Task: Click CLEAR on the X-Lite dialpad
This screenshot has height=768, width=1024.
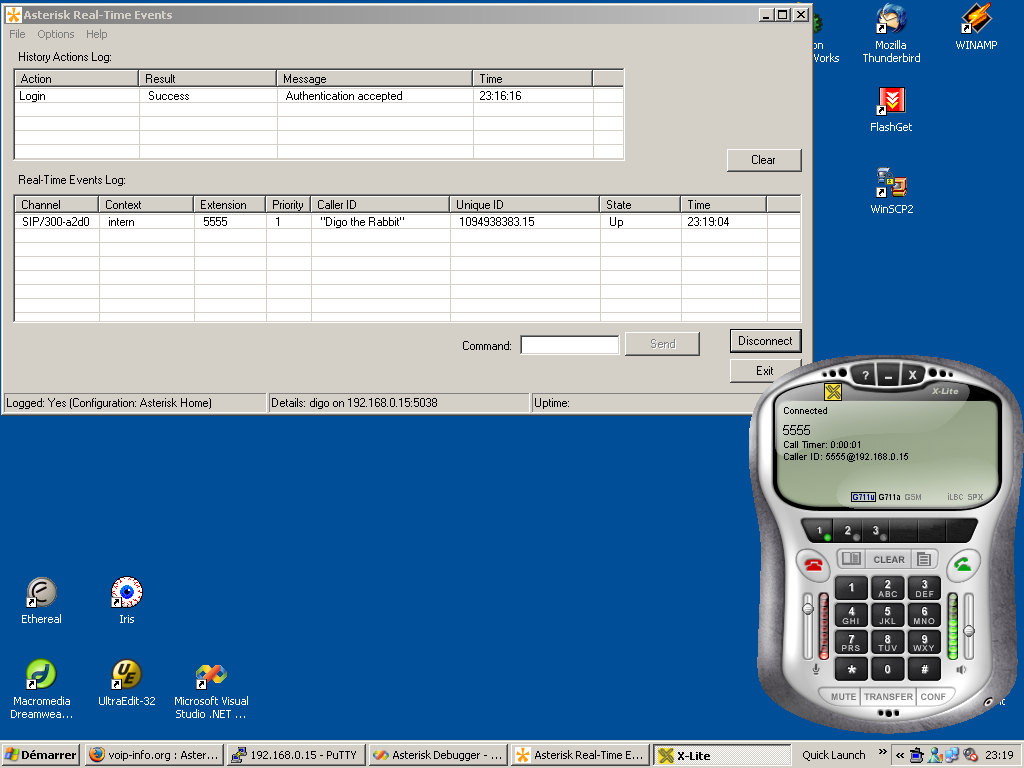Action: click(x=889, y=559)
